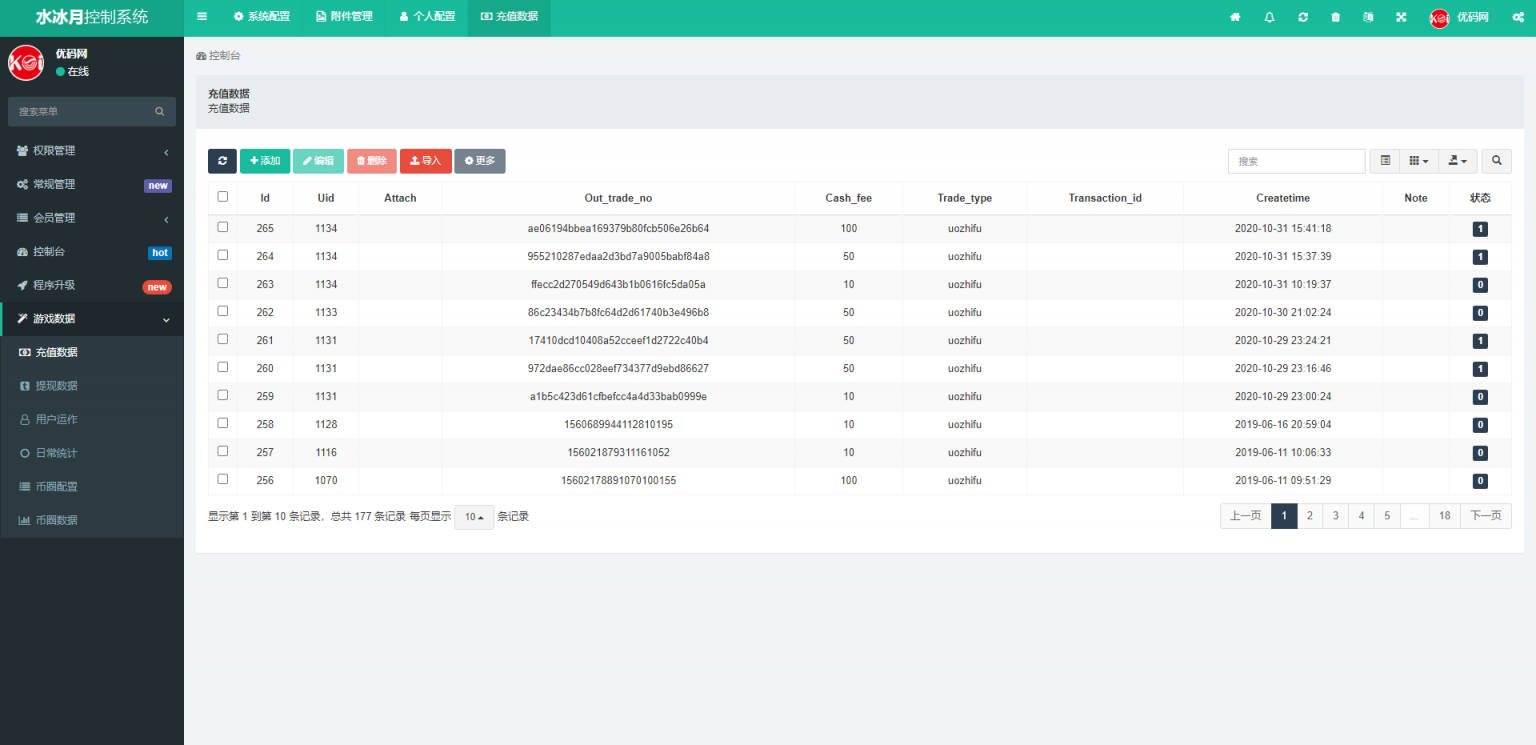Viewport: 1536px width, 745px height.
Task: Check the row with Id 262
Action: coord(223,311)
